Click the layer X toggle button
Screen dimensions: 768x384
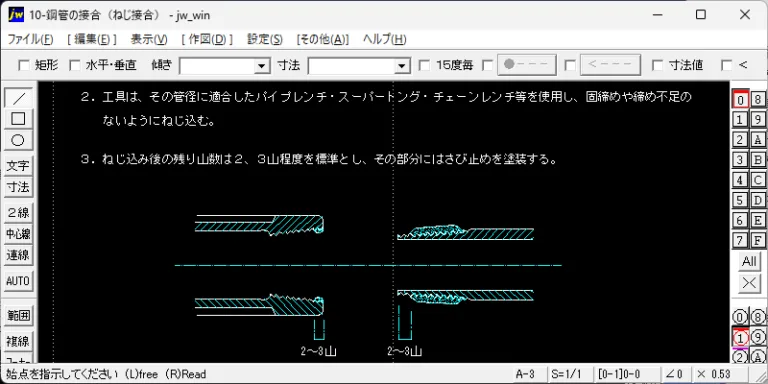[749, 284]
